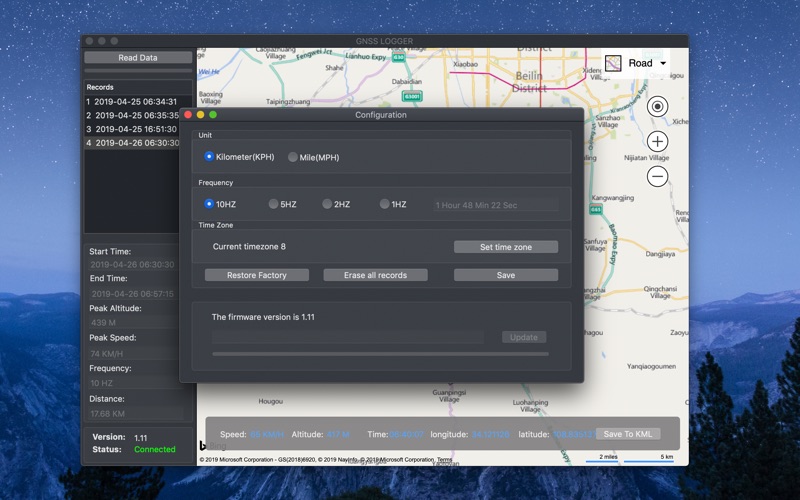Click Erase all records button

click(376, 275)
